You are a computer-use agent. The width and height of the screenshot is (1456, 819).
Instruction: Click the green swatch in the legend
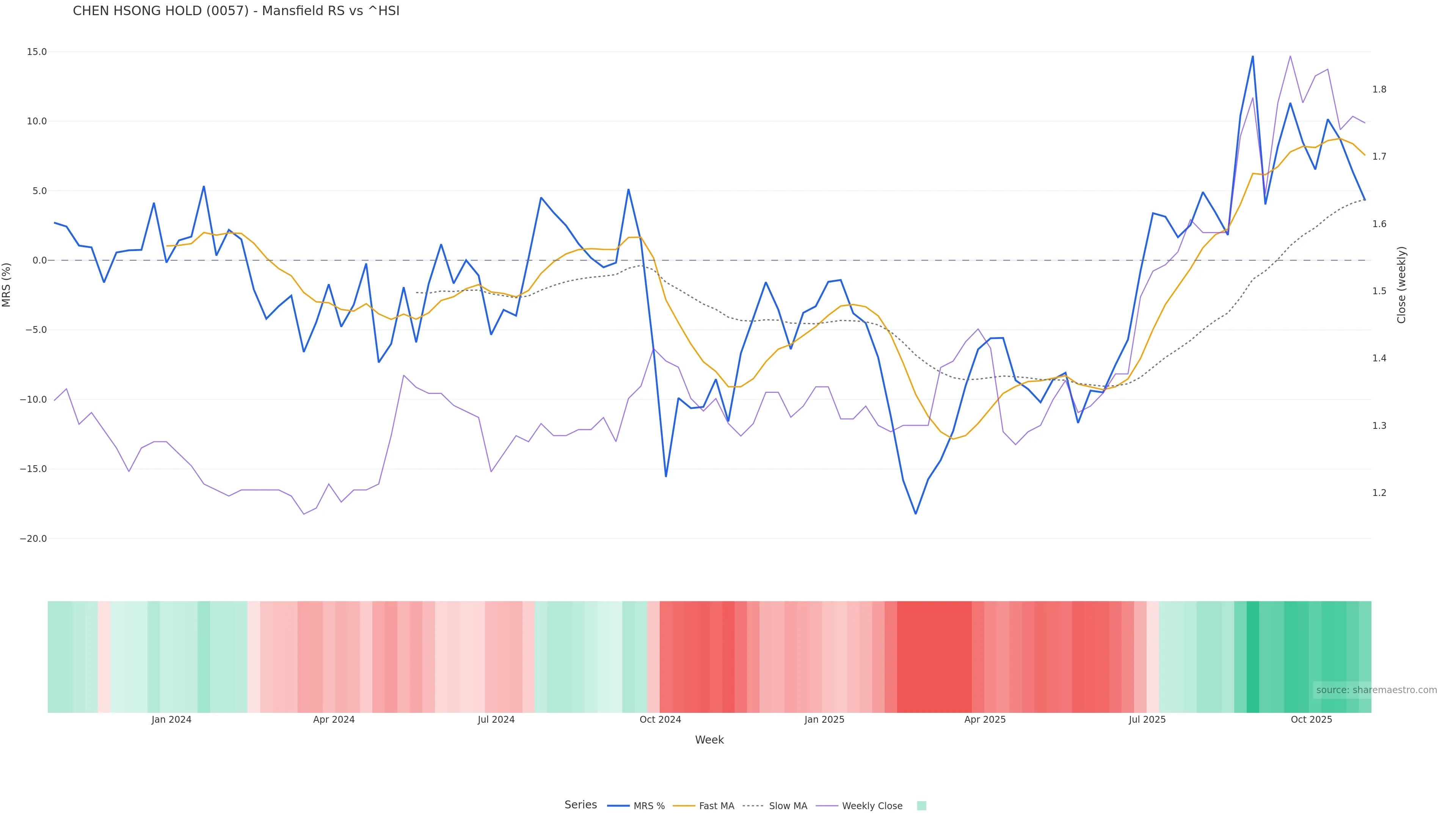[921, 806]
